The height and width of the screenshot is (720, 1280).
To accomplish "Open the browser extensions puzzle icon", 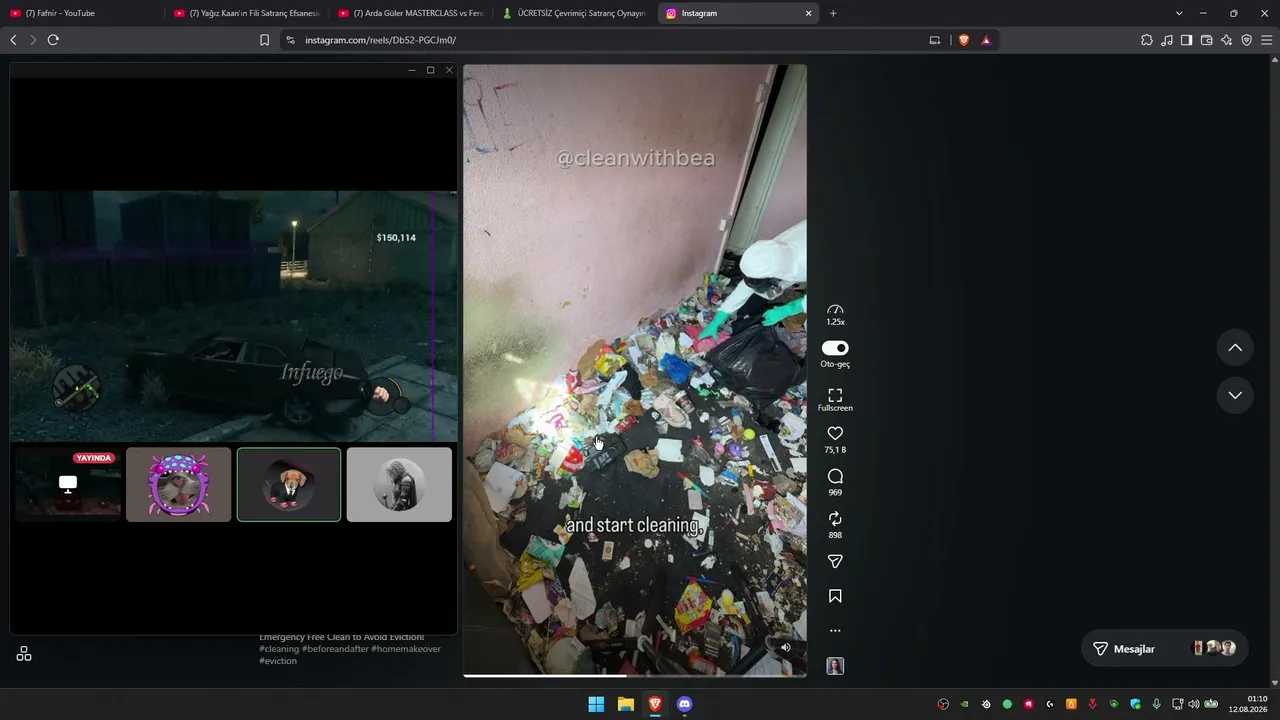I will [1147, 40].
